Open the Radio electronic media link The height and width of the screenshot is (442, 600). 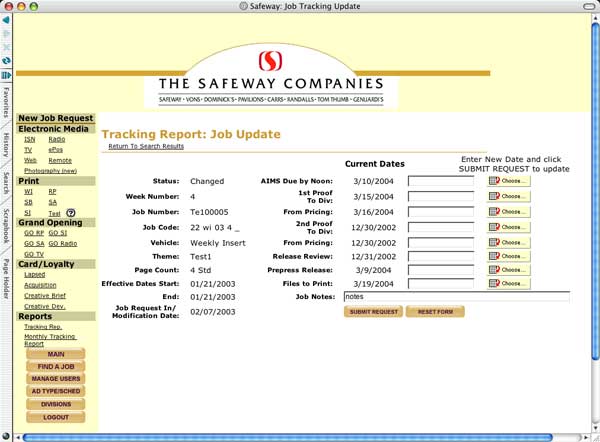click(57, 139)
